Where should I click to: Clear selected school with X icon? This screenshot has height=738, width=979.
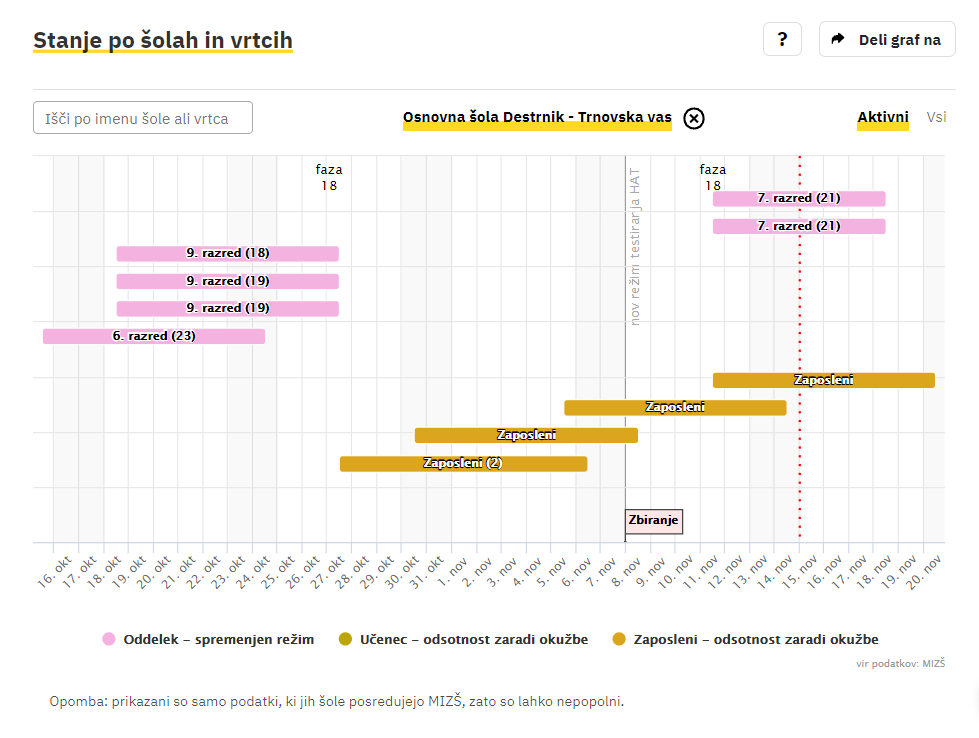pyautogui.click(x=694, y=118)
